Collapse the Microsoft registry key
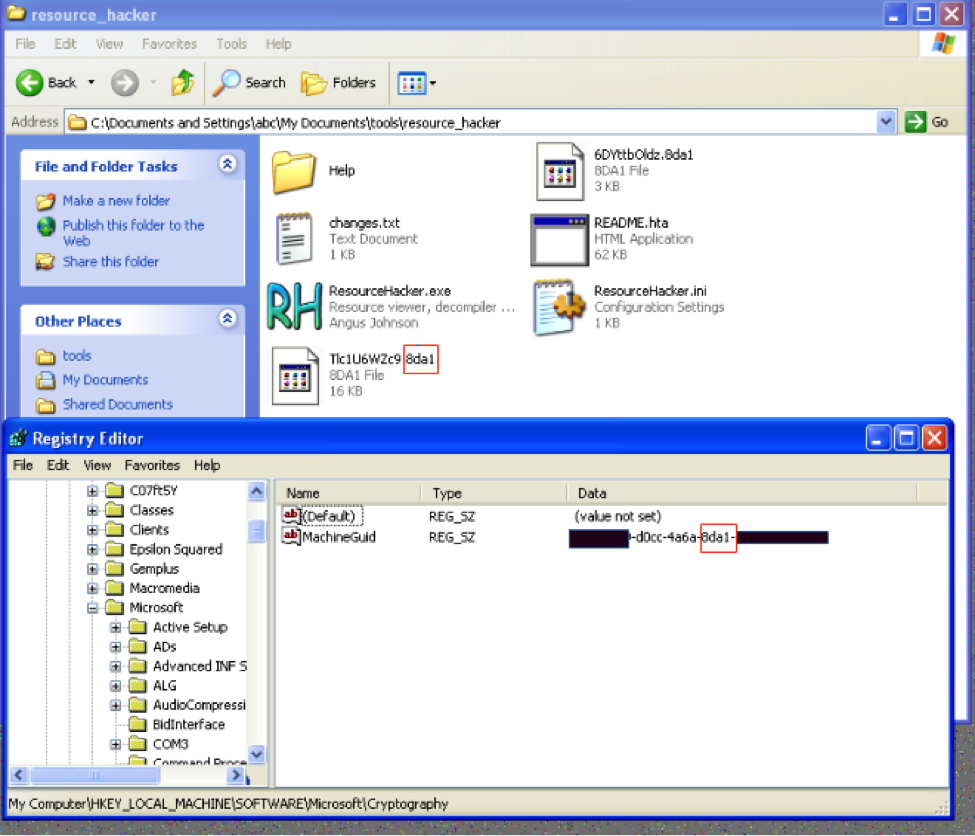 (93, 608)
